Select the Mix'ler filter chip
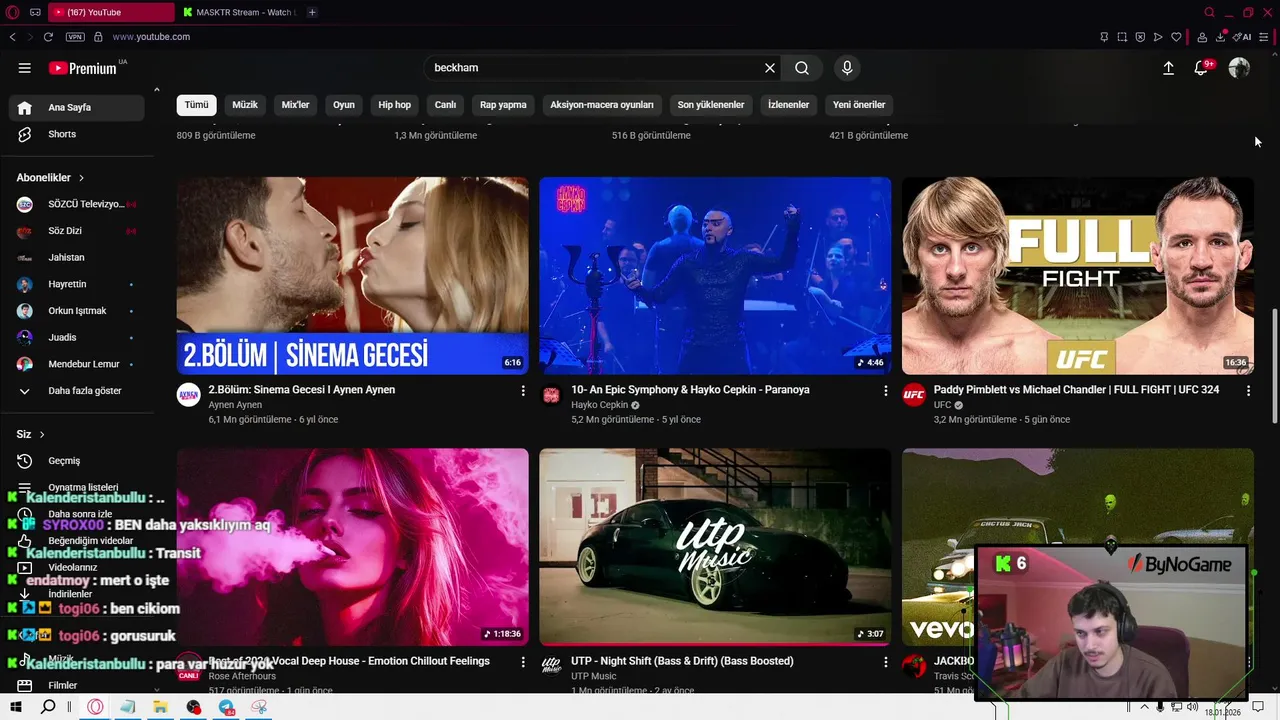Image resolution: width=1280 pixels, height=720 pixels. pos(296,104)
